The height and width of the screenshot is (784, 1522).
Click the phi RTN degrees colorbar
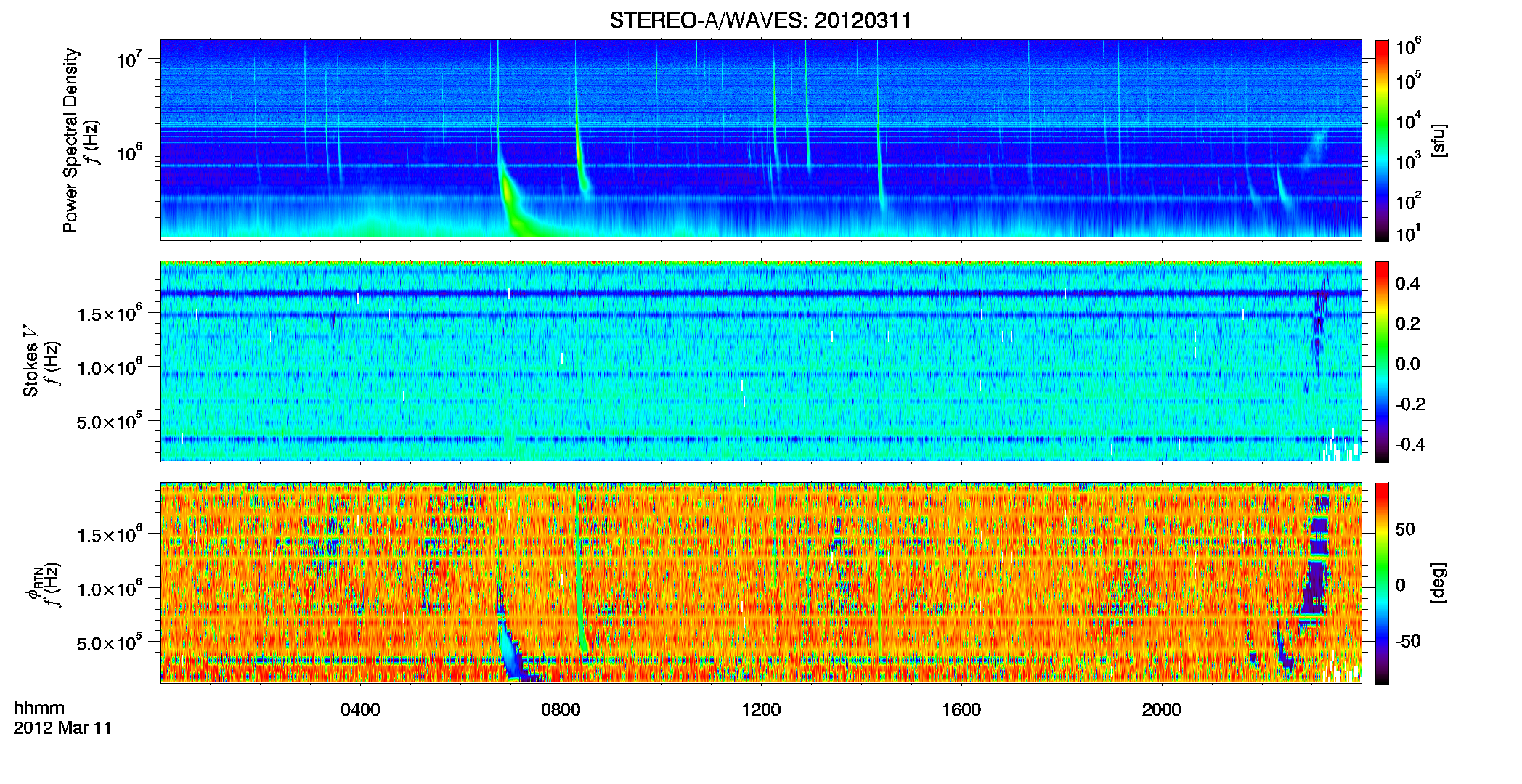tap(1382, 583)
